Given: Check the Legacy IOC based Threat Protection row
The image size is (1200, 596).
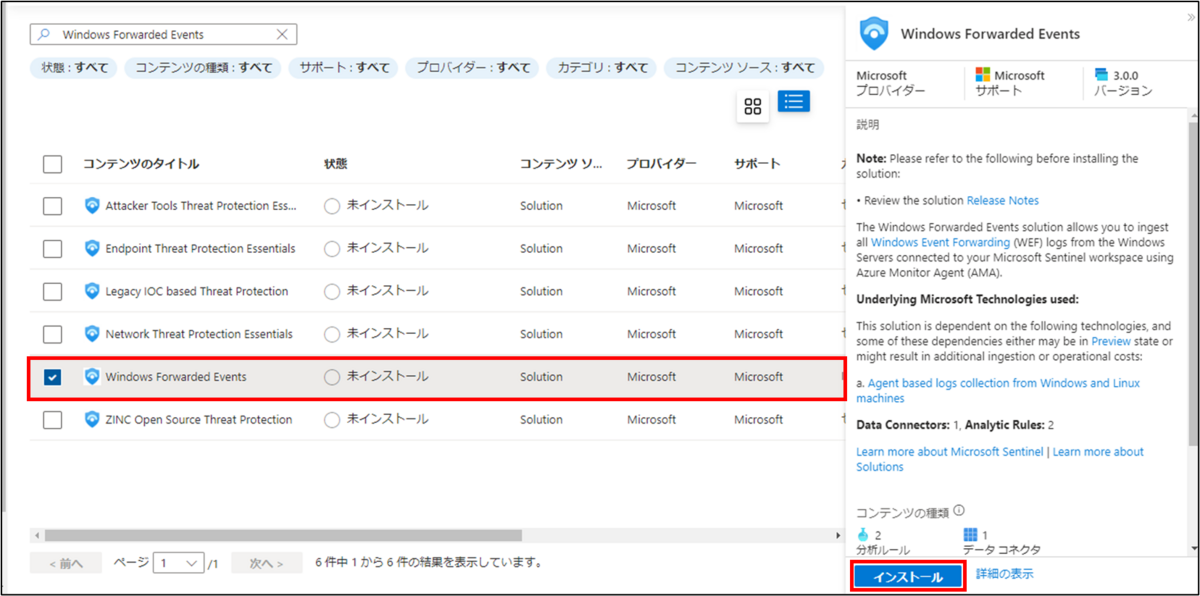Looking at the screenshot, I should click(53, 291).
